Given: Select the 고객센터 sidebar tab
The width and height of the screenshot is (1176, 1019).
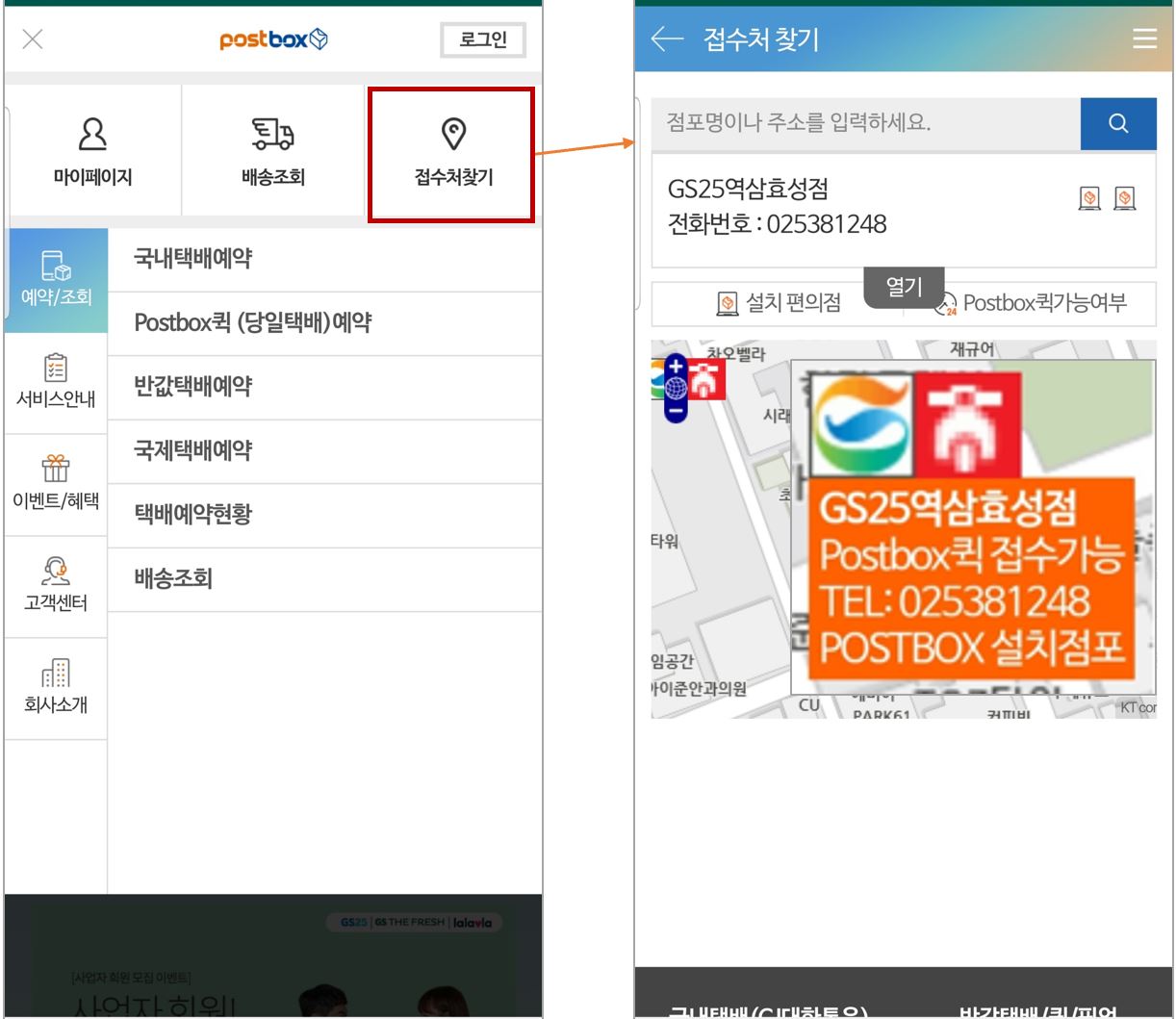Looking at the screenshot, I should [x=56, y=586].
